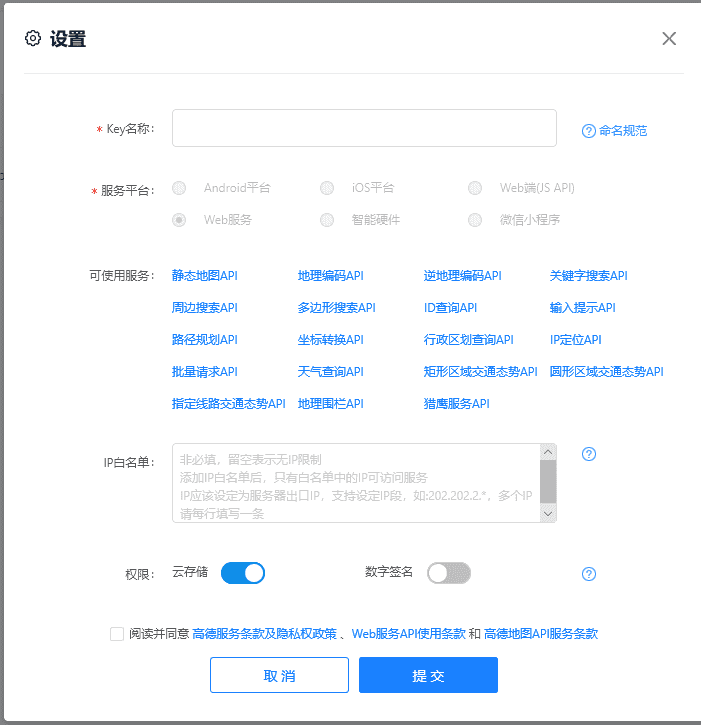Check the 阅读并同意 agreement checkbox
Image resolution: width=701 pixels, height=725 pixels.
[117, 634]
